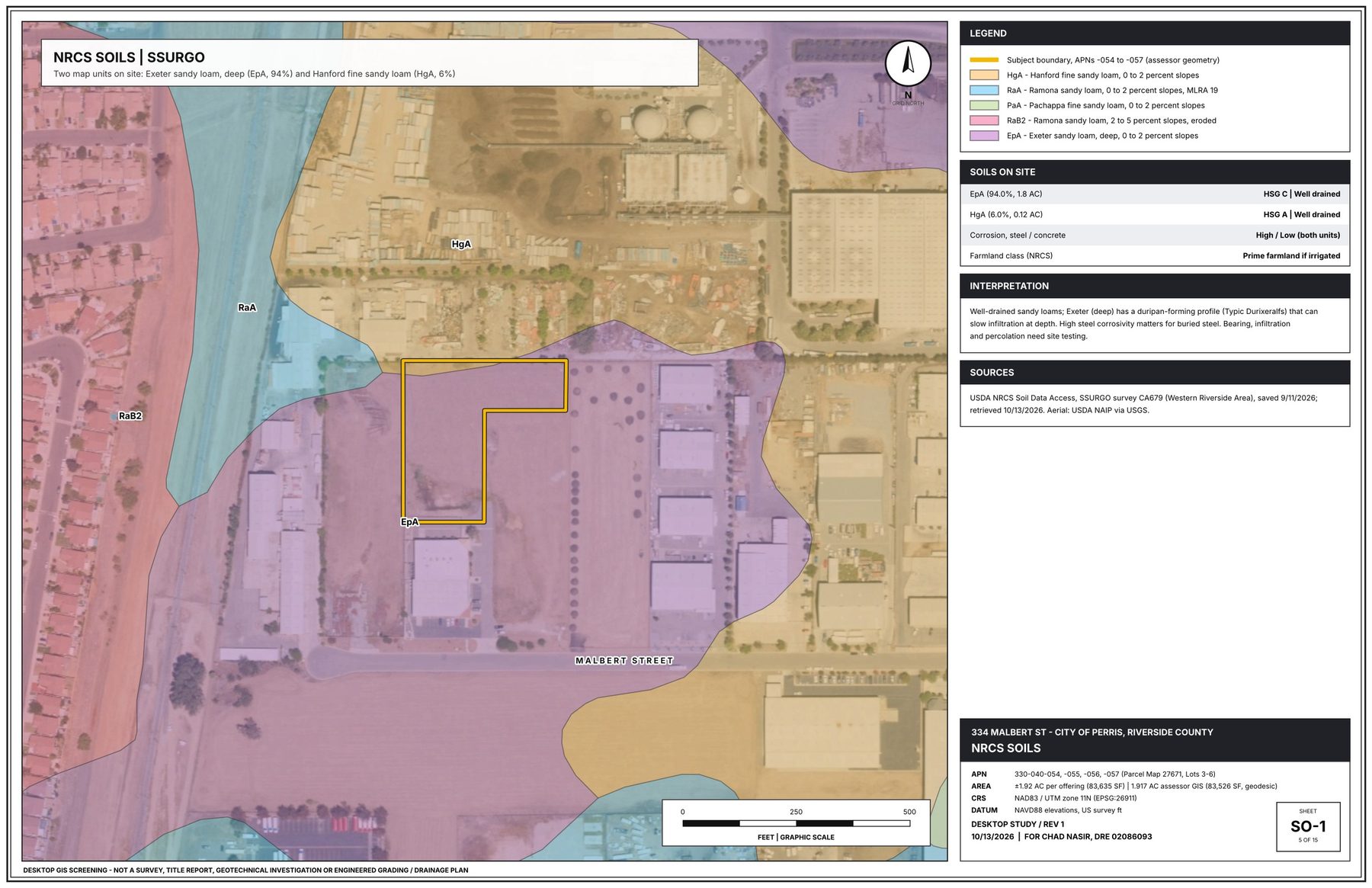Click the DATUM NAVD88 elevations line
Screen dimensions: 1372x888
click(x=1046, y=811)
